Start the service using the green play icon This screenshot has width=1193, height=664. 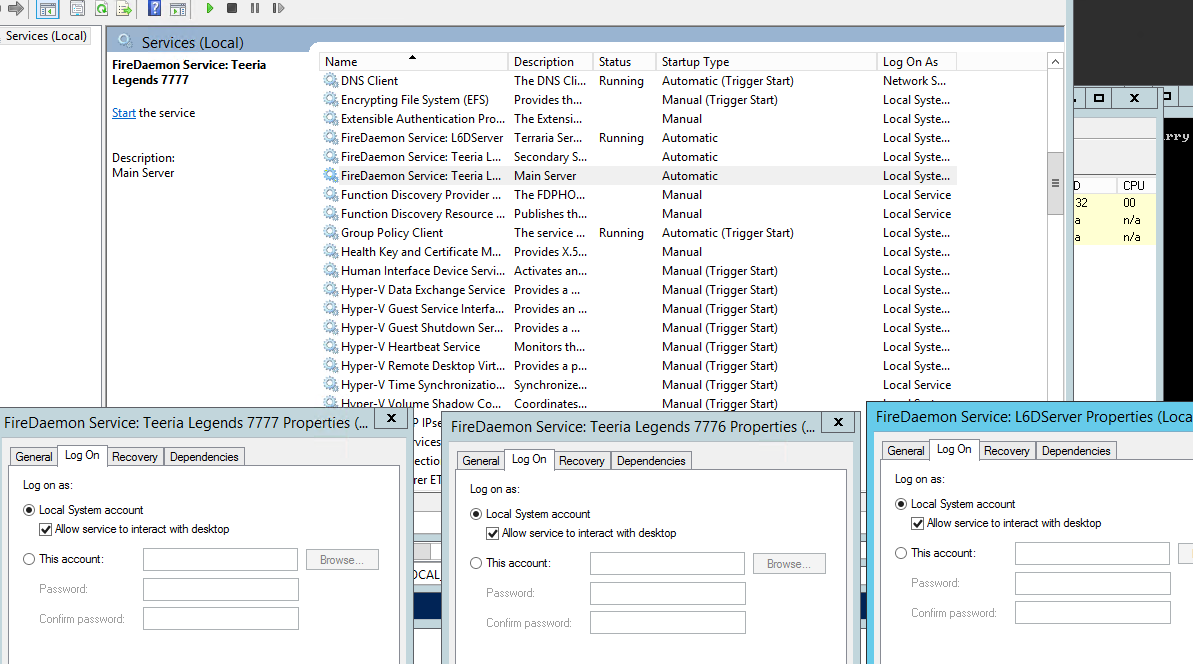tap(210, 9)
